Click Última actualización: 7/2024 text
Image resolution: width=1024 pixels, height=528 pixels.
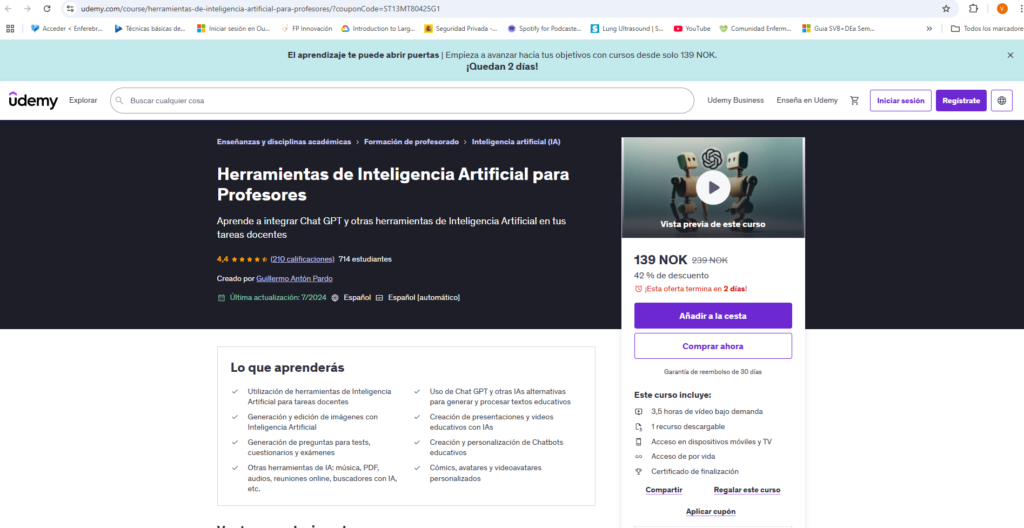coord(278,297)
